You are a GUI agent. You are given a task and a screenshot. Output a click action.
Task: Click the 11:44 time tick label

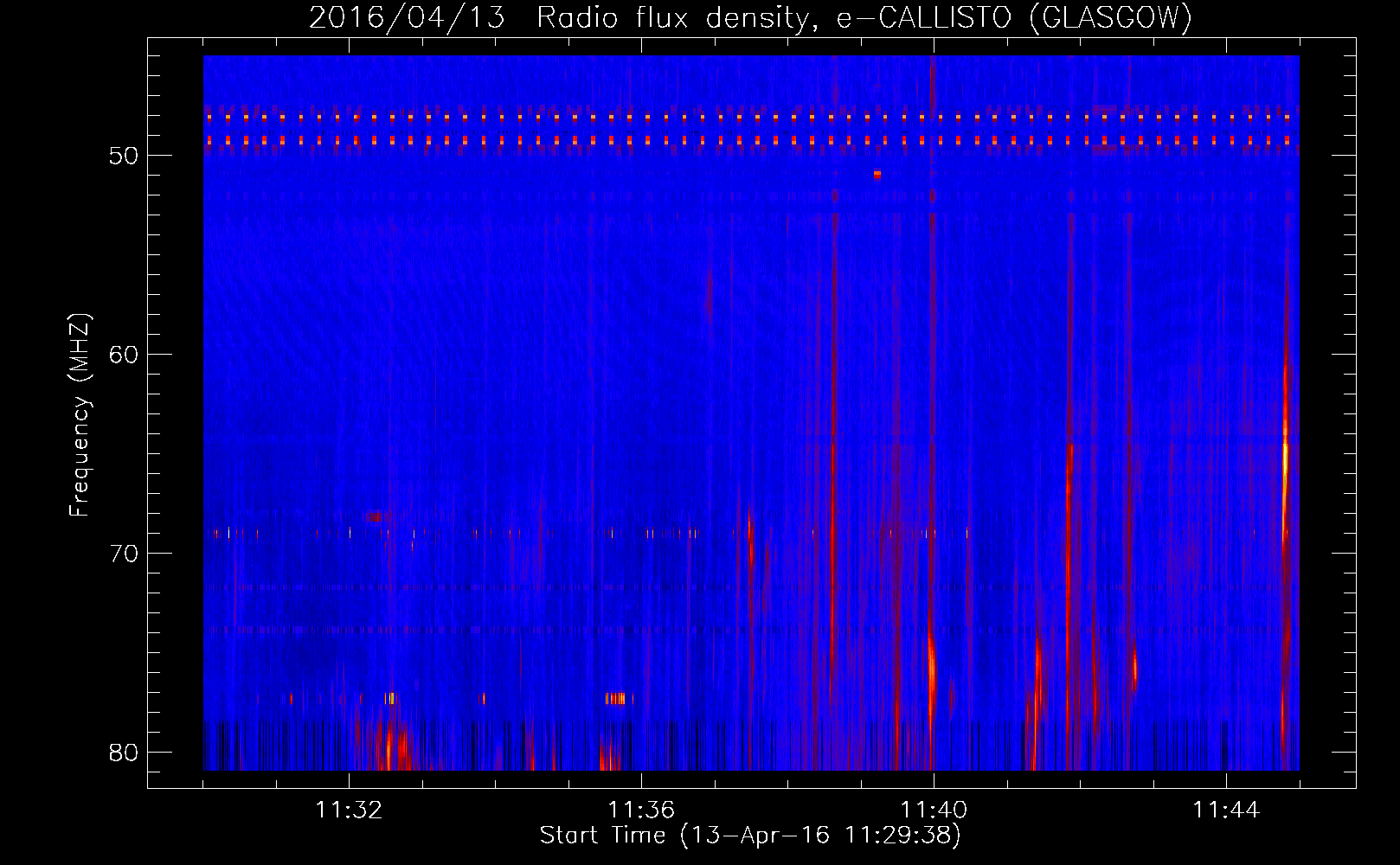pyautogui.click(x=1226, y=810)
